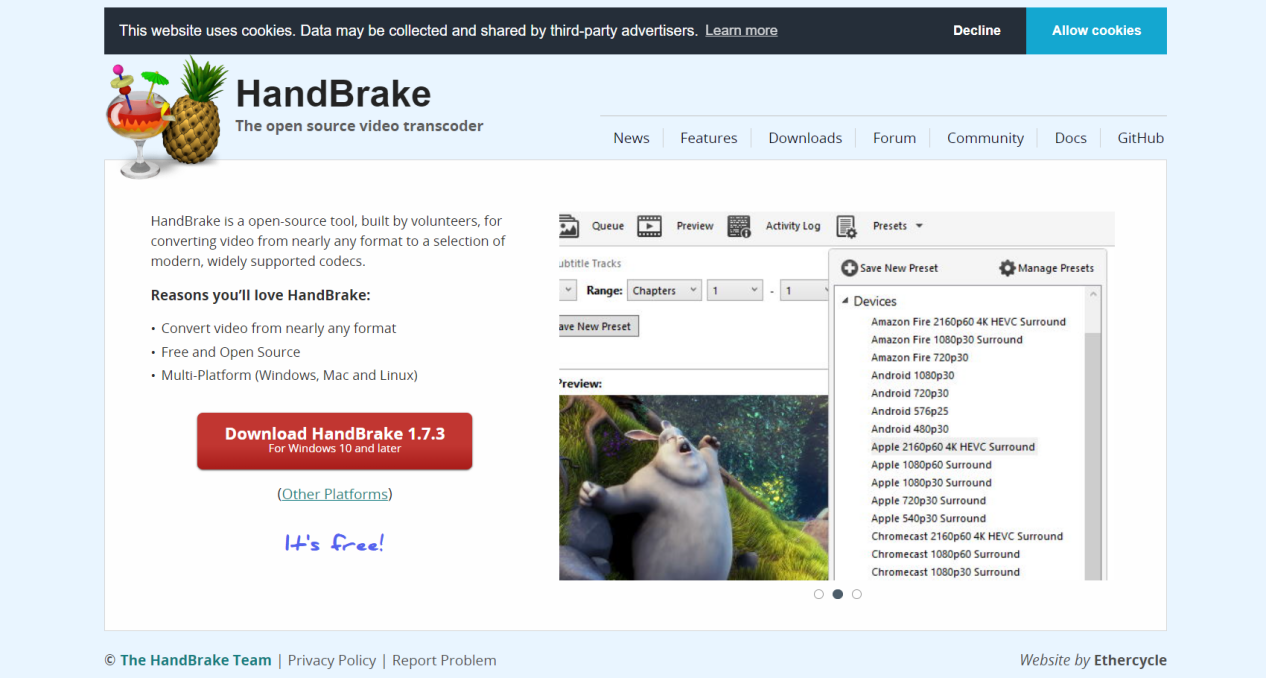The height and width of the screenshot is (678, 1266).
Task: Visit the Ethercycle website link
Action: pos(1130,660)
